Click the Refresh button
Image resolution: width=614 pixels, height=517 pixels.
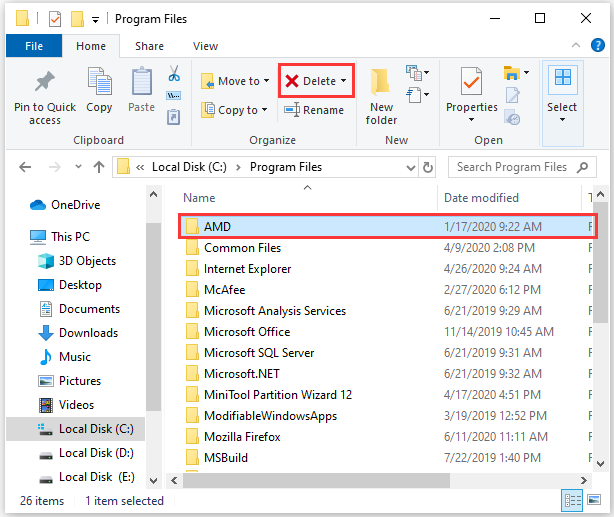coord(428,168)
